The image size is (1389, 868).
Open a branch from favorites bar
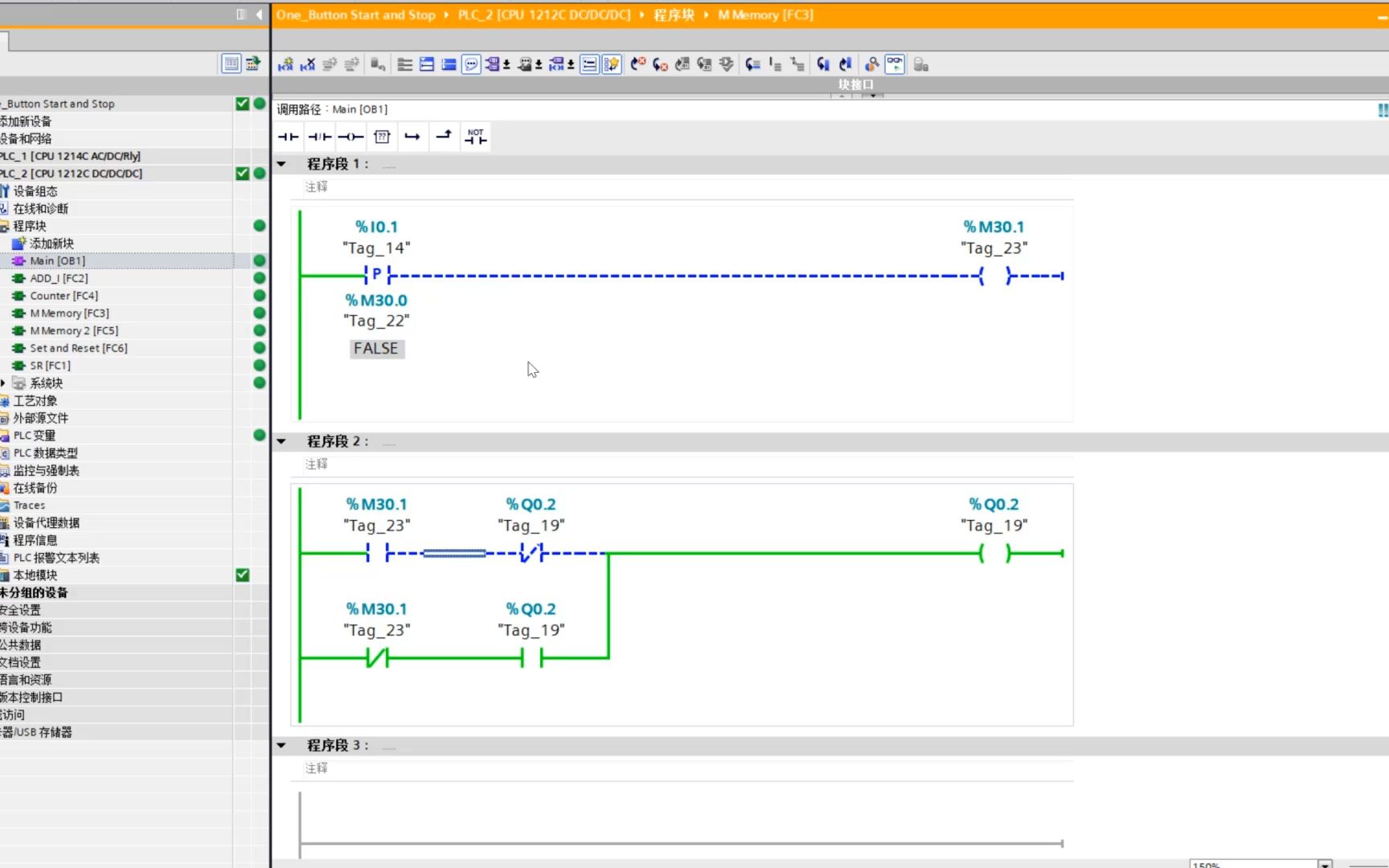tap(412, 137)
